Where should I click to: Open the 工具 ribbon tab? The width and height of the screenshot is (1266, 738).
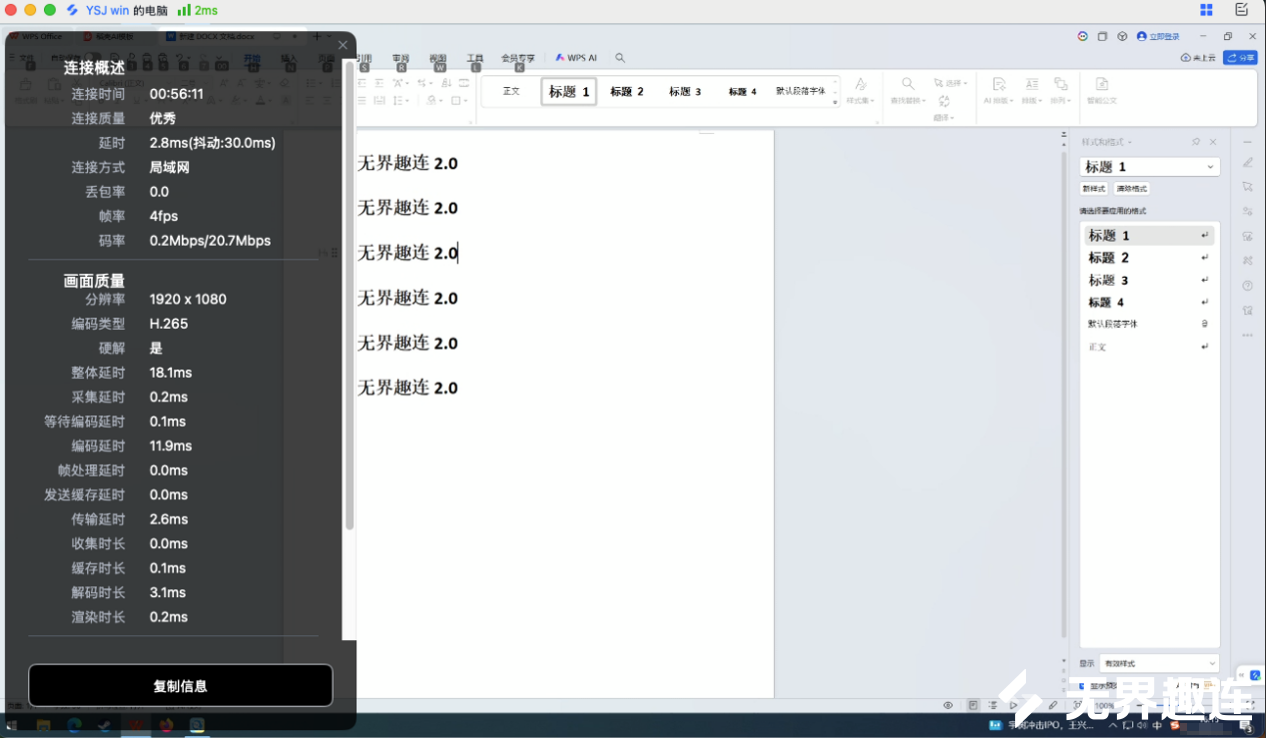click(x=476, y=58)
